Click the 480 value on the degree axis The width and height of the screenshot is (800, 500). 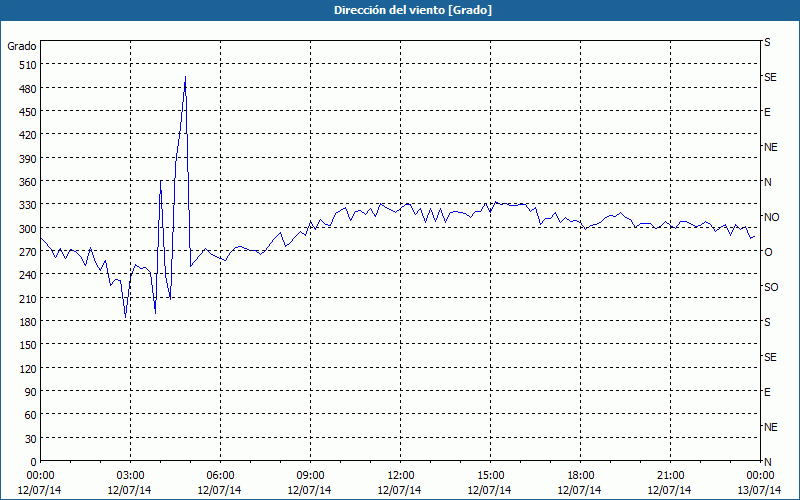pos(28,89)
